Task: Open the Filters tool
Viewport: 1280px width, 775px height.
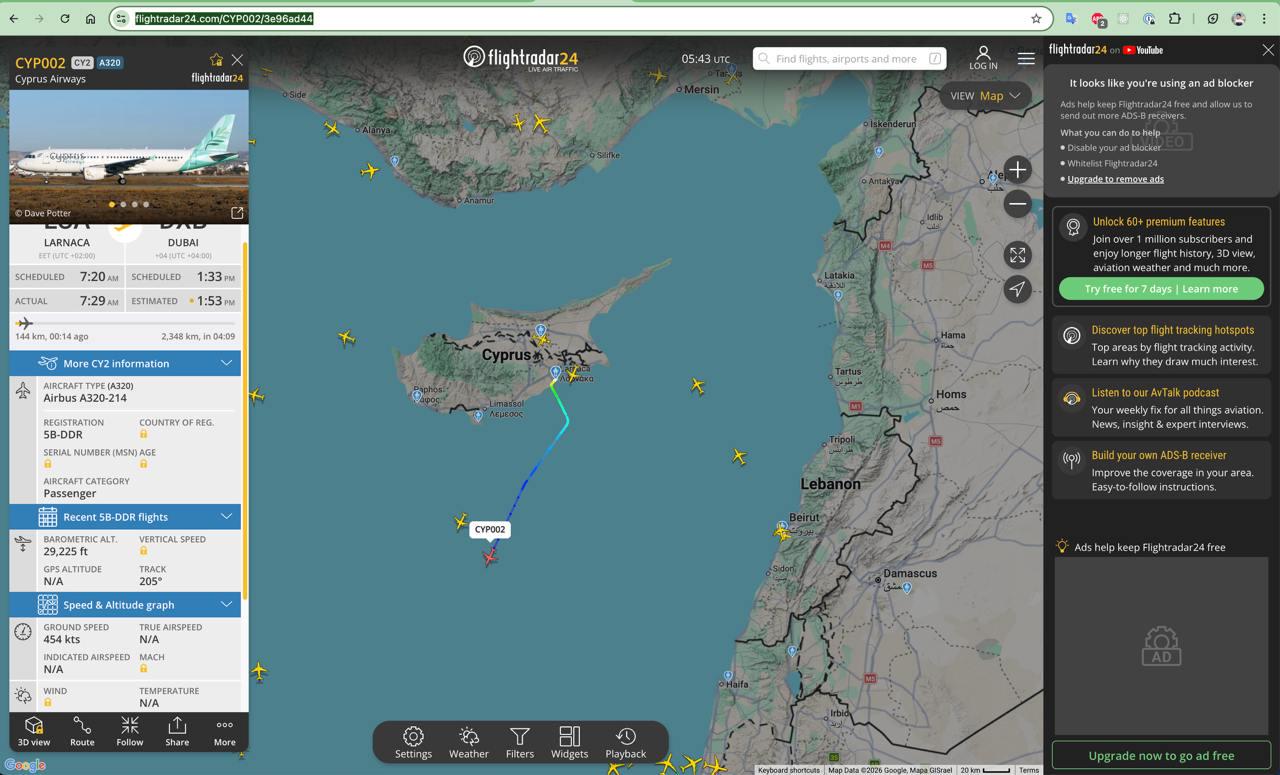Action: pyautogui.click(x=520, y=742)
